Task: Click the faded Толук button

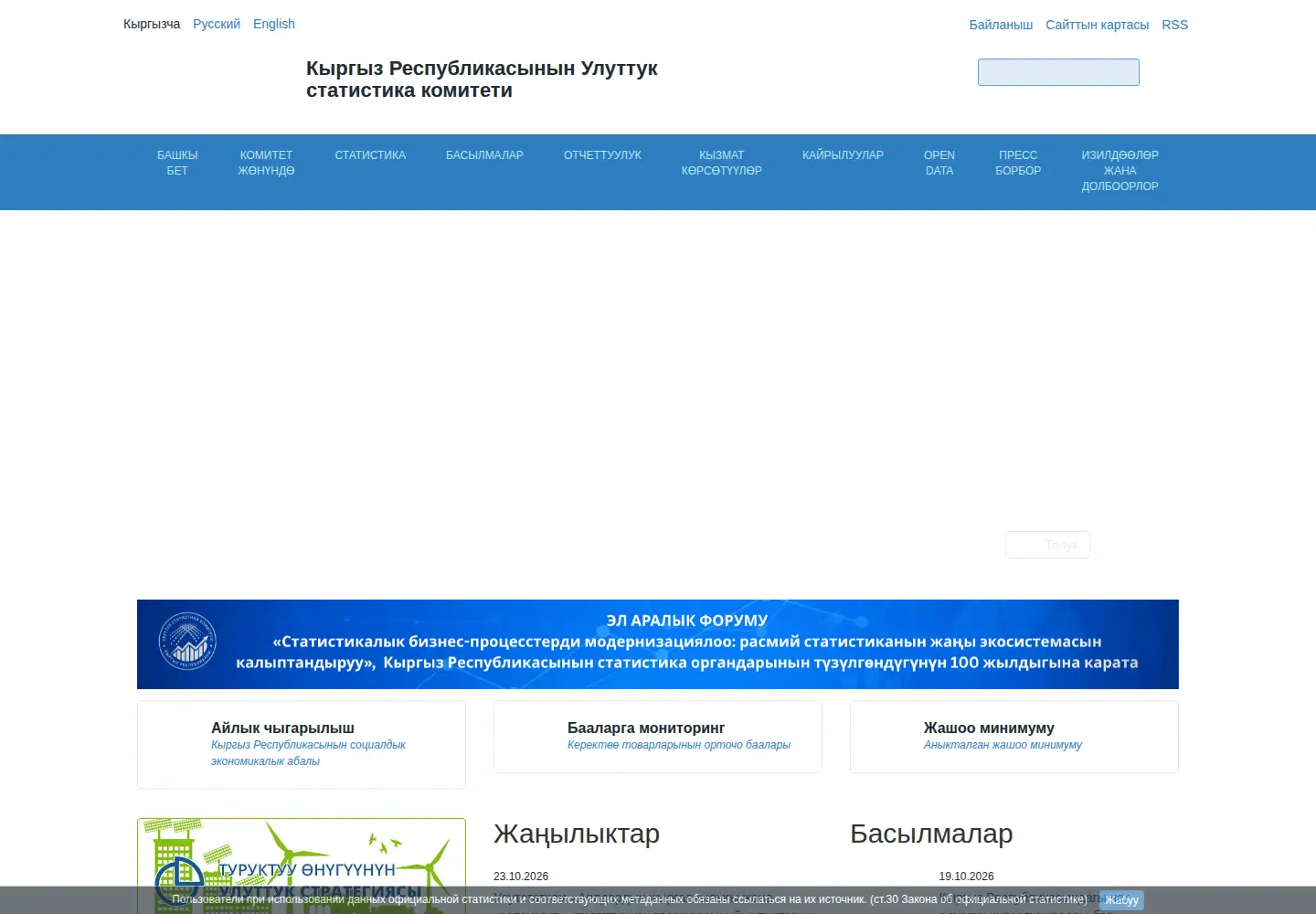Action: [1047, 545]
